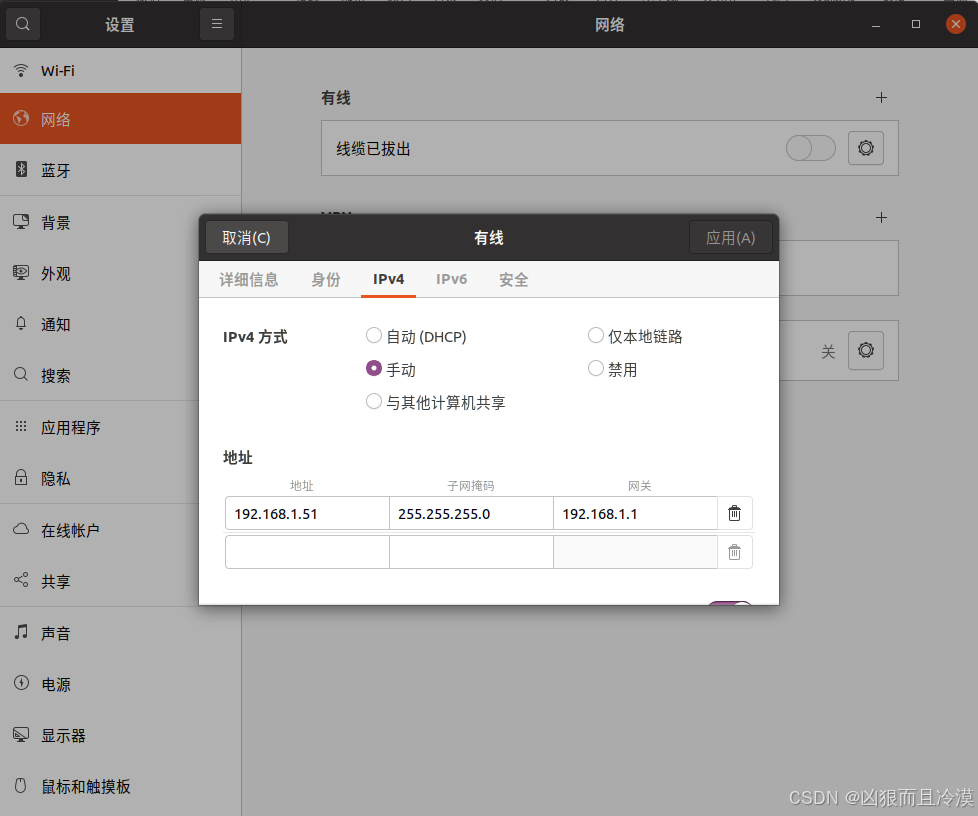Switch to 安全 tab
Viewport: 978px width, 816px height.
[514, 279]
